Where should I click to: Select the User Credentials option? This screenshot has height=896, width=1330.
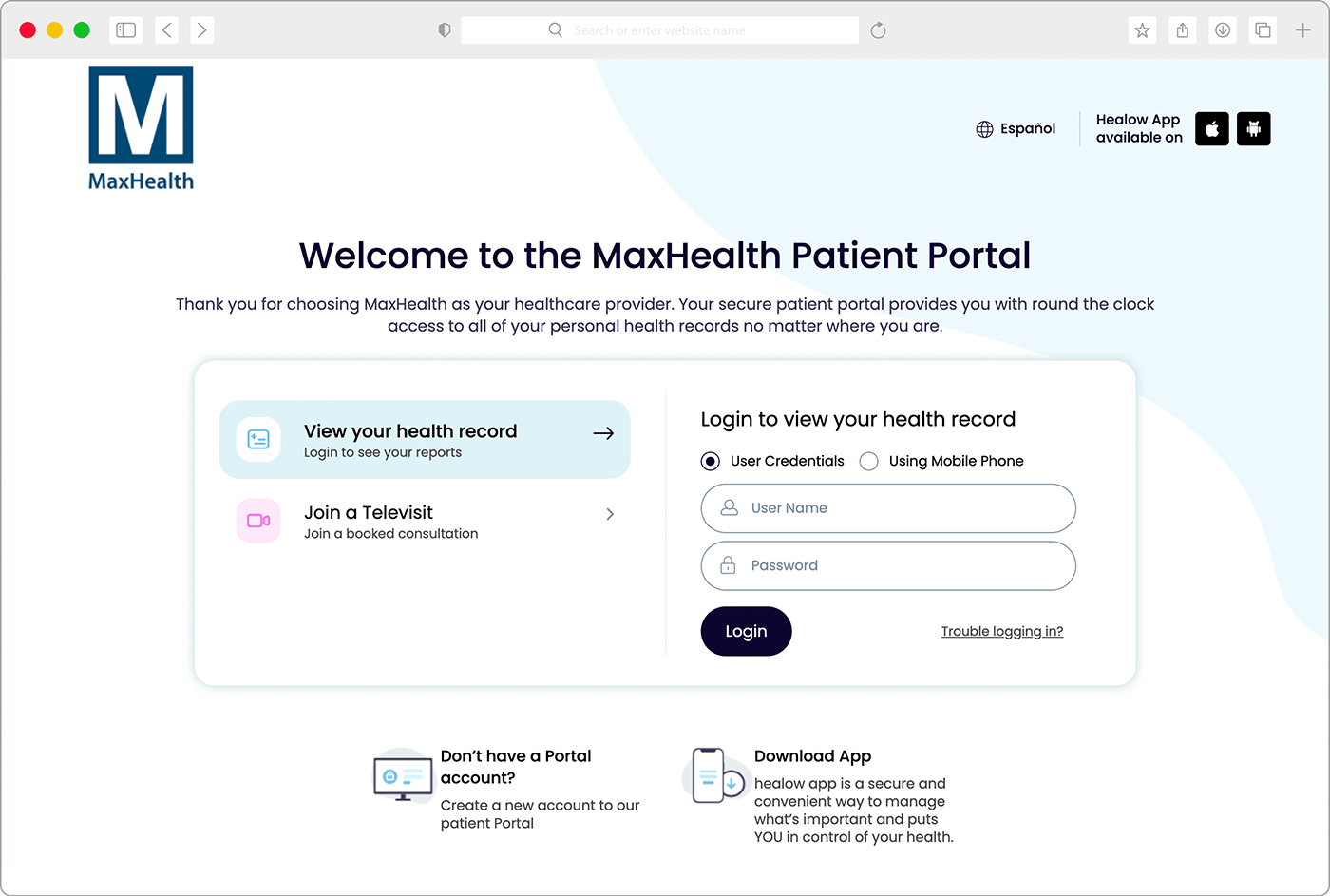point(710,461)
